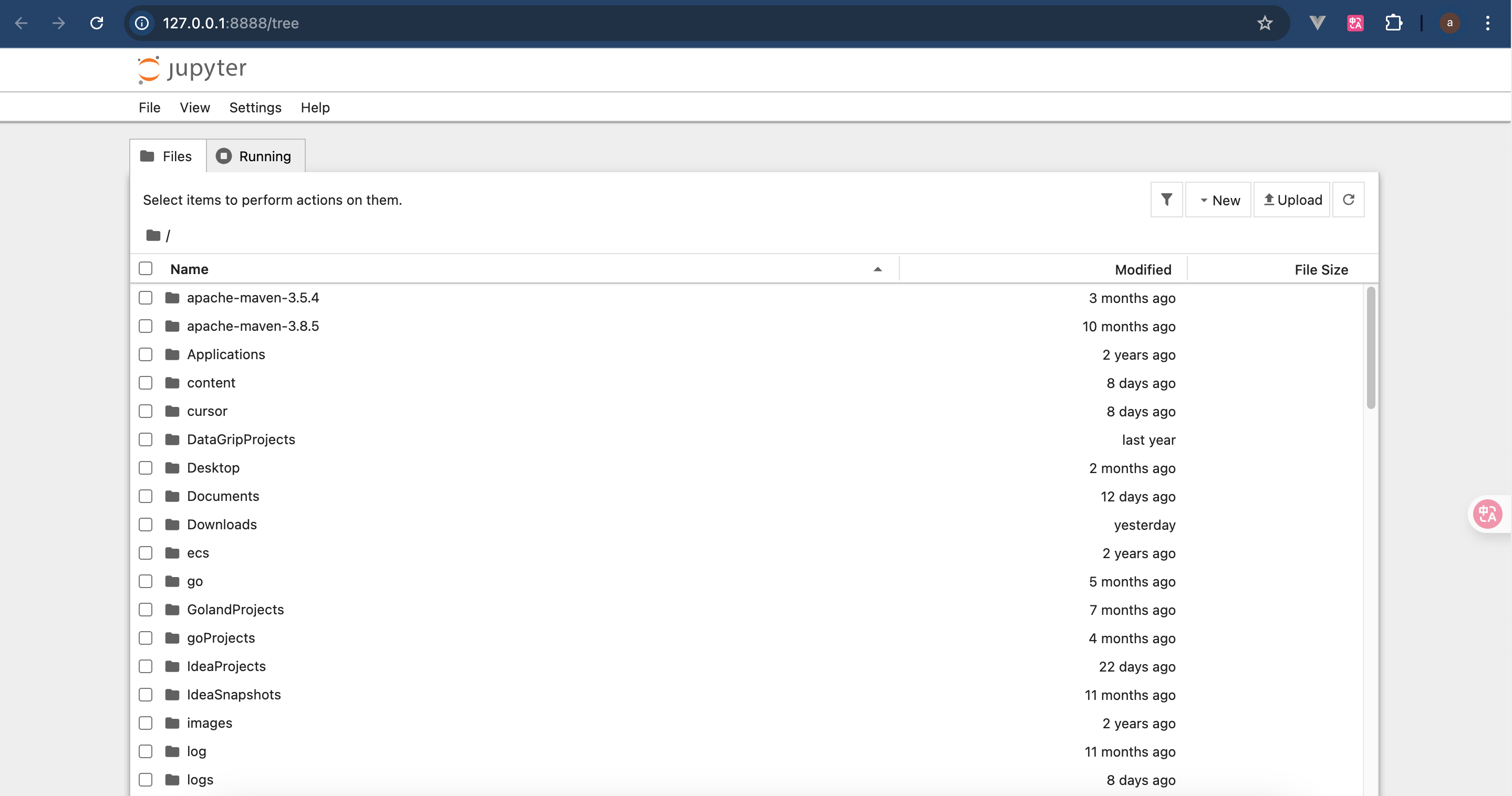This screenshot has height=796, width=1512.
Task: Open Chrome's three-dot menu
Action: point(1487,23)
